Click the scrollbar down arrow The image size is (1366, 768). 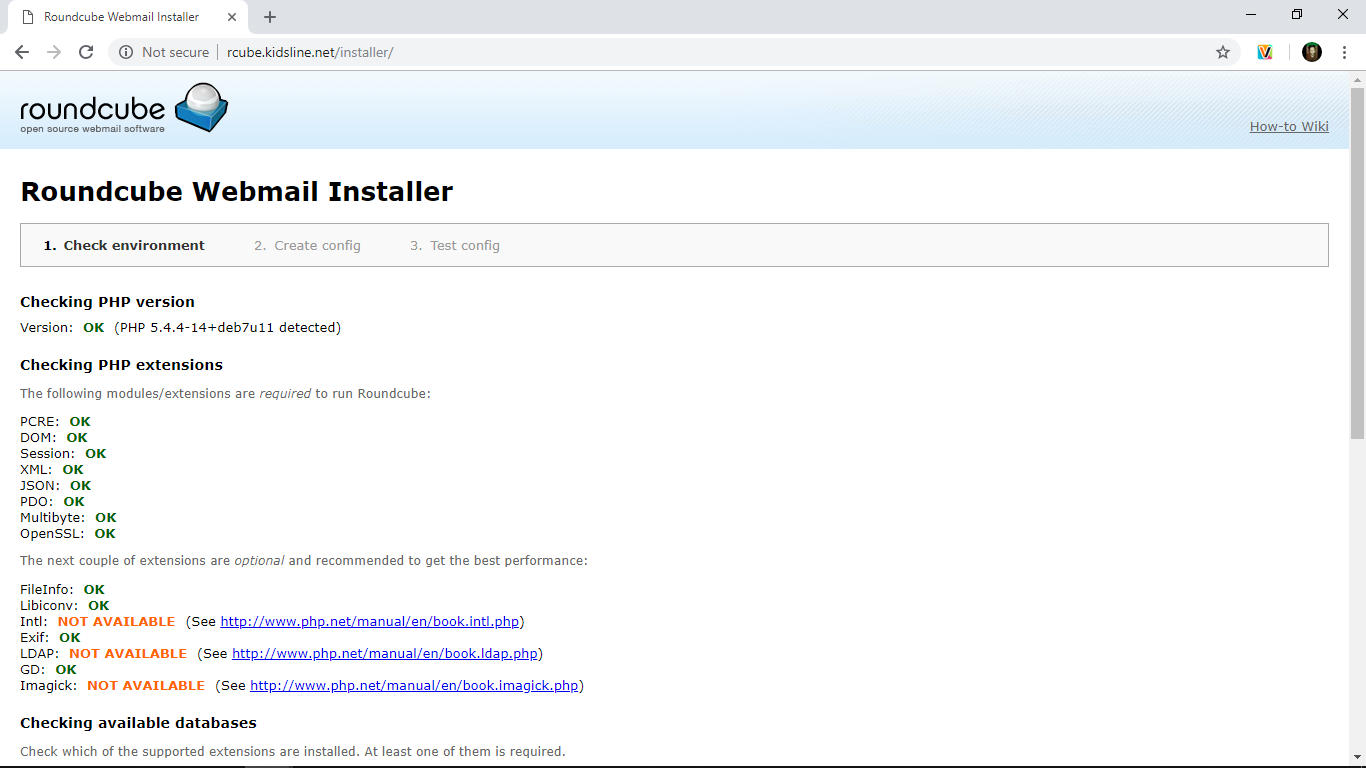click(1357, 757)
